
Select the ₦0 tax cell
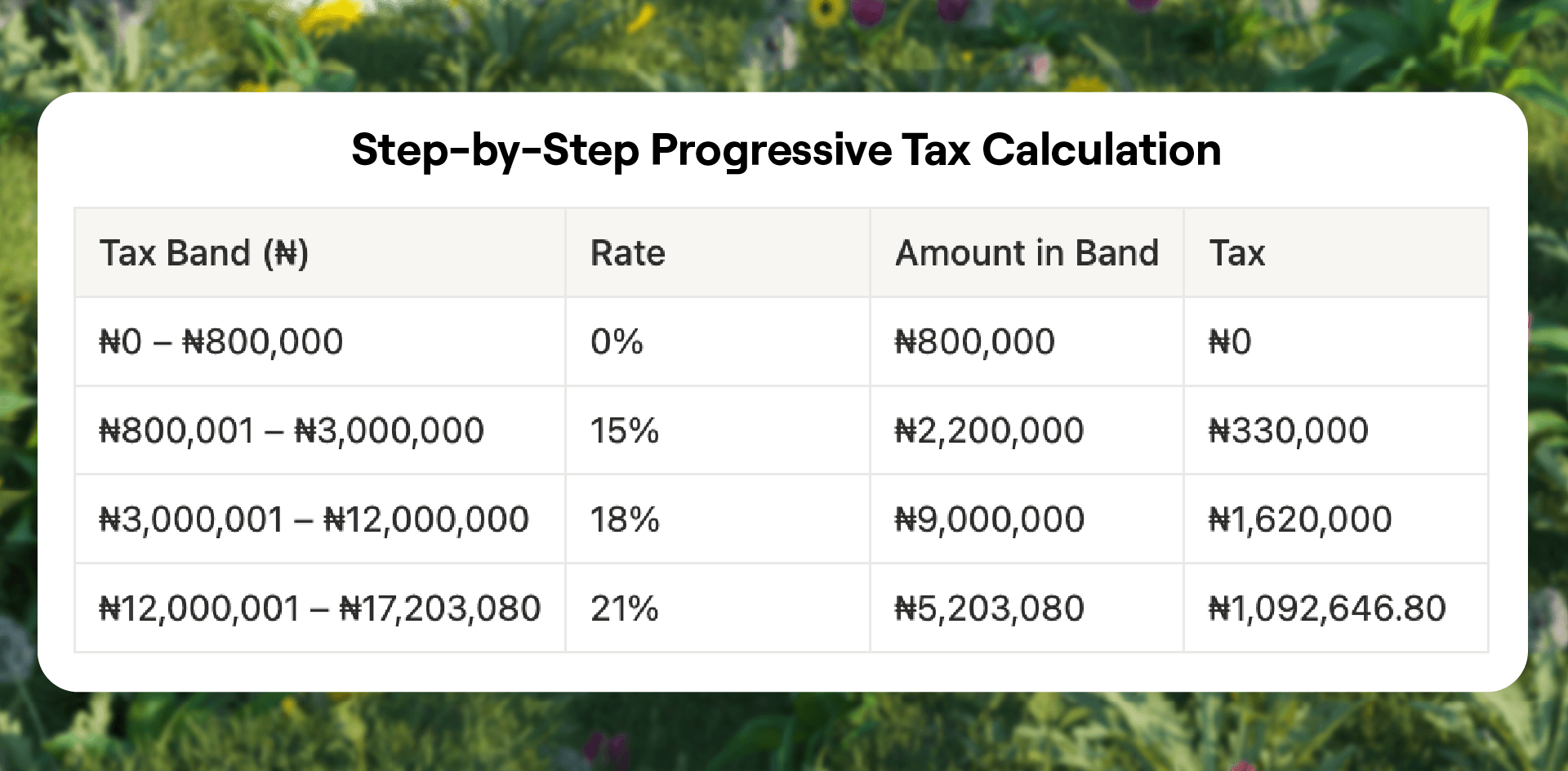[x=1230, y=341]
